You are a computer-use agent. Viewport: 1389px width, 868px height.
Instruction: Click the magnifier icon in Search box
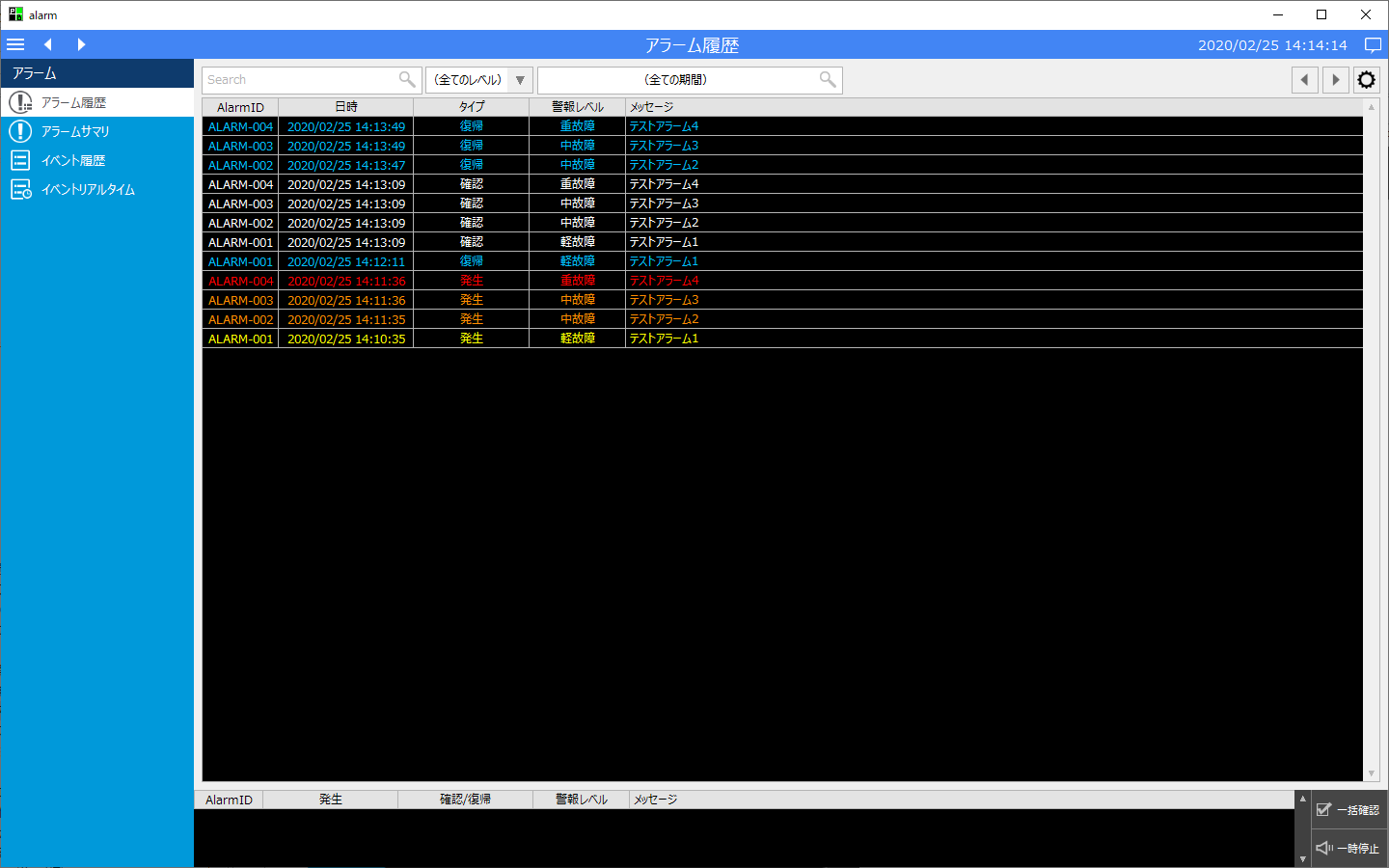pyautogui.click(x=407, y=80)
